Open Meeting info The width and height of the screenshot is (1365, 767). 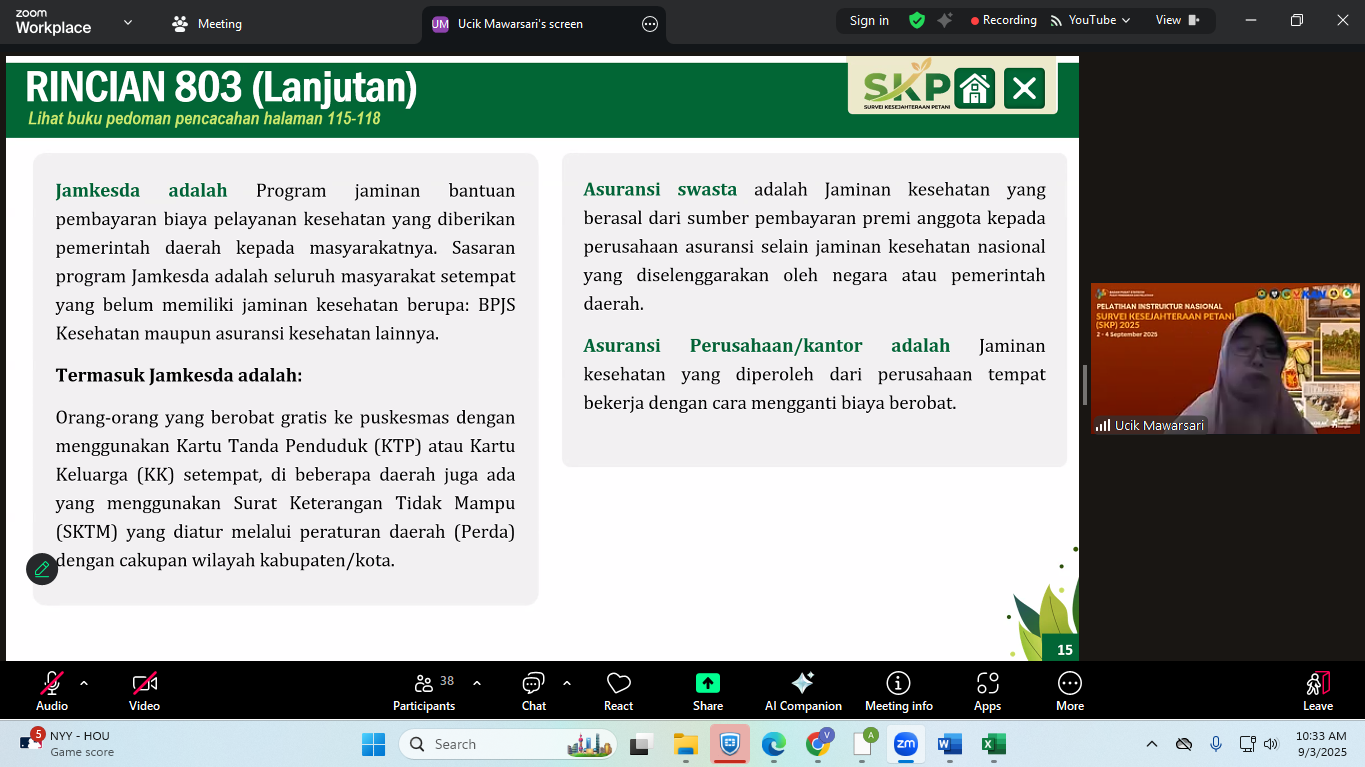pyautogui.click(x=898, y=691)
